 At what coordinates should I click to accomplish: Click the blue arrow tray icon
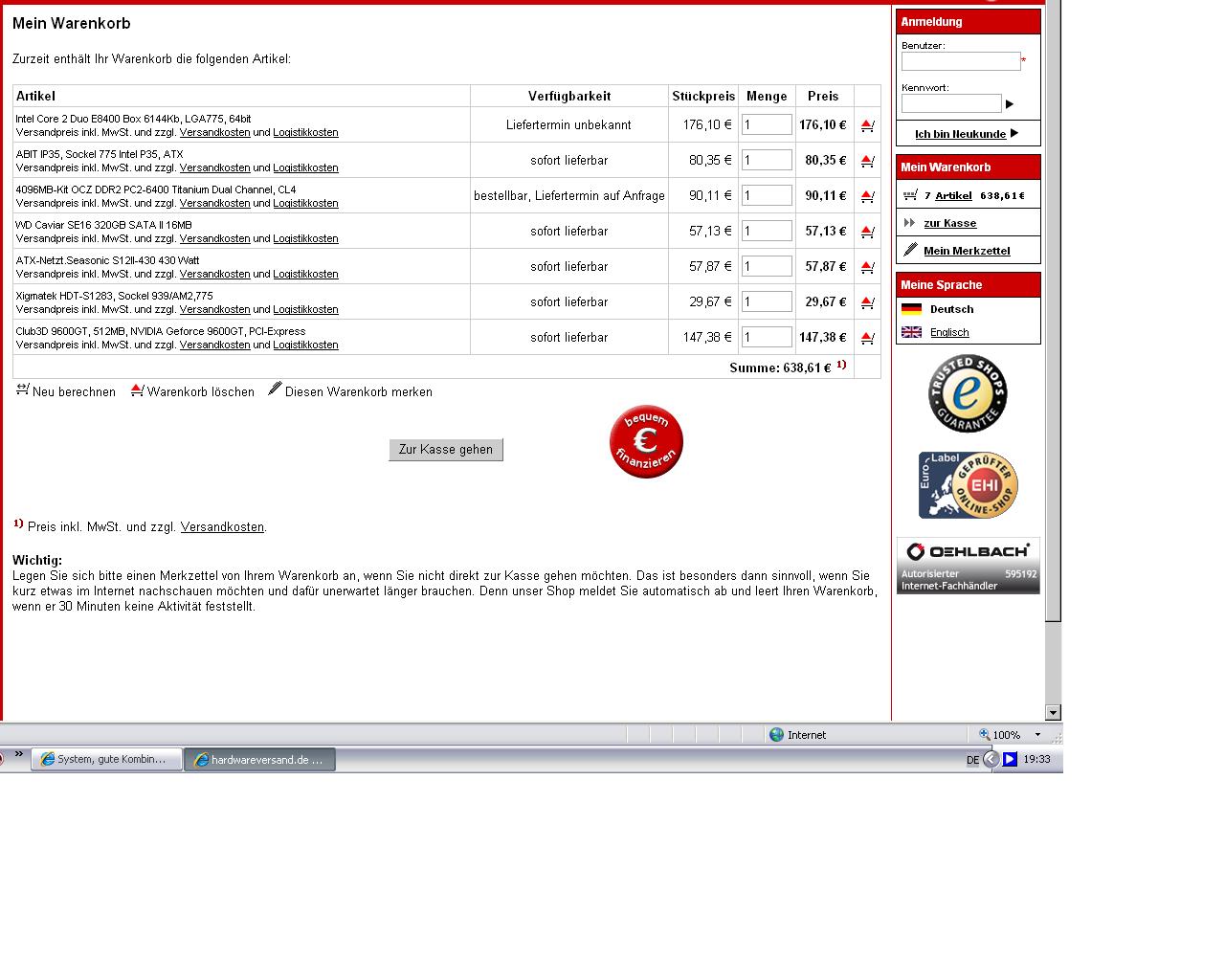click(x=1010, y=759)
